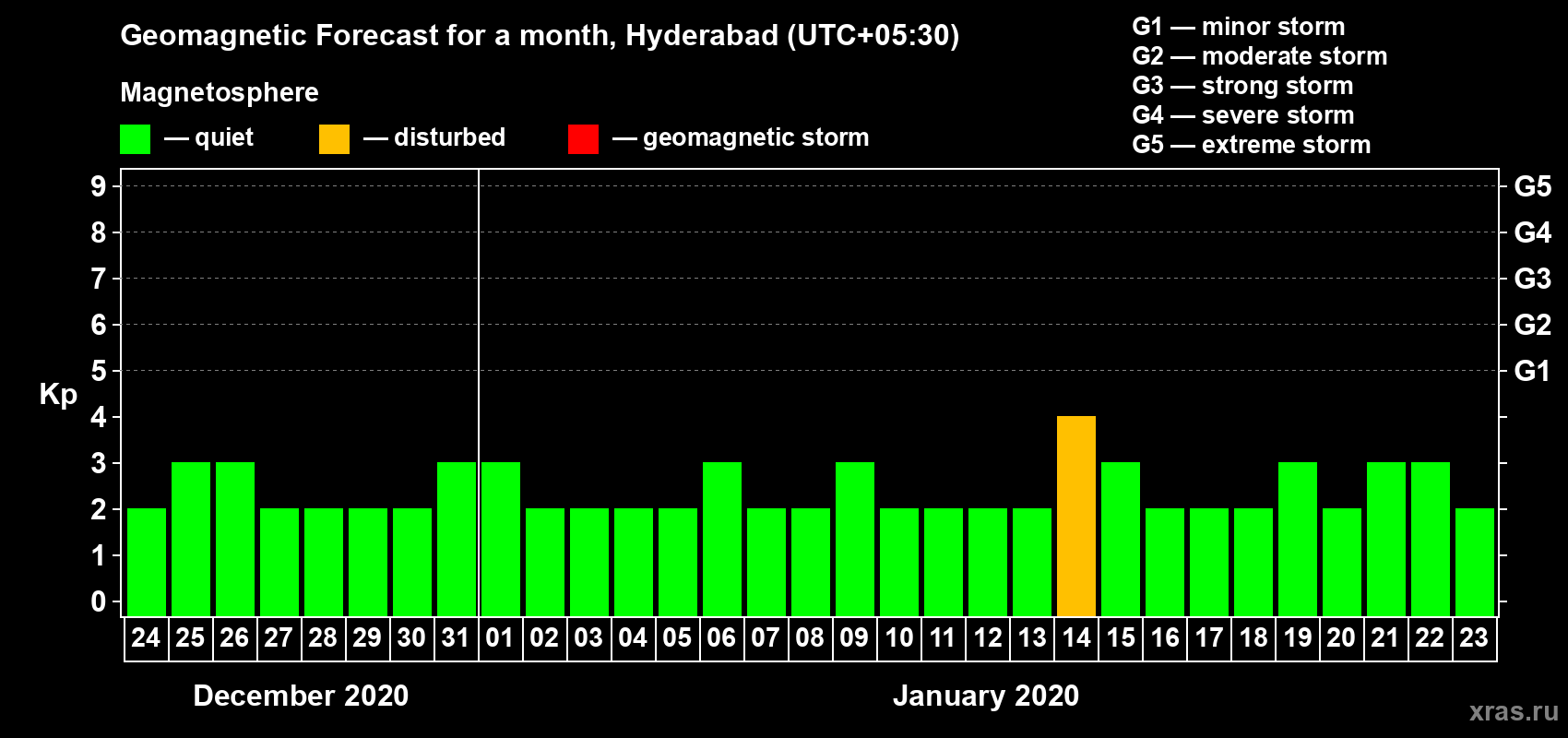Select the bar for January 01
Screen dimensions: 1568x738
coord(501,539)
